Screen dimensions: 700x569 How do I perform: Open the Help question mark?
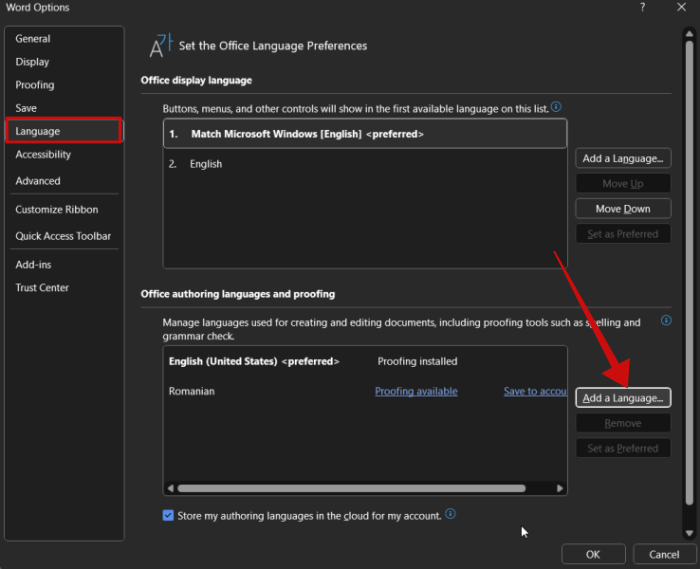click(642, 8)
